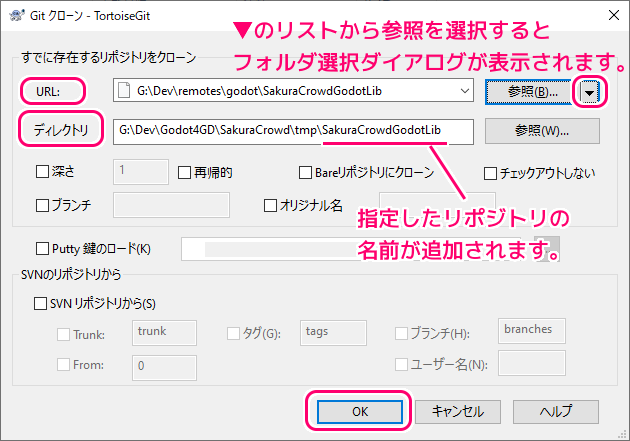This screenshot has height=441, width=630.
Task: Click into the ディレクトリ path field
Action: tap(290, 131)
